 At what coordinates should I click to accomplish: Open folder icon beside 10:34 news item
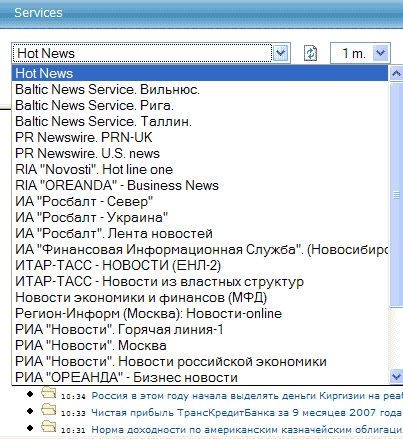click(49, 393)
